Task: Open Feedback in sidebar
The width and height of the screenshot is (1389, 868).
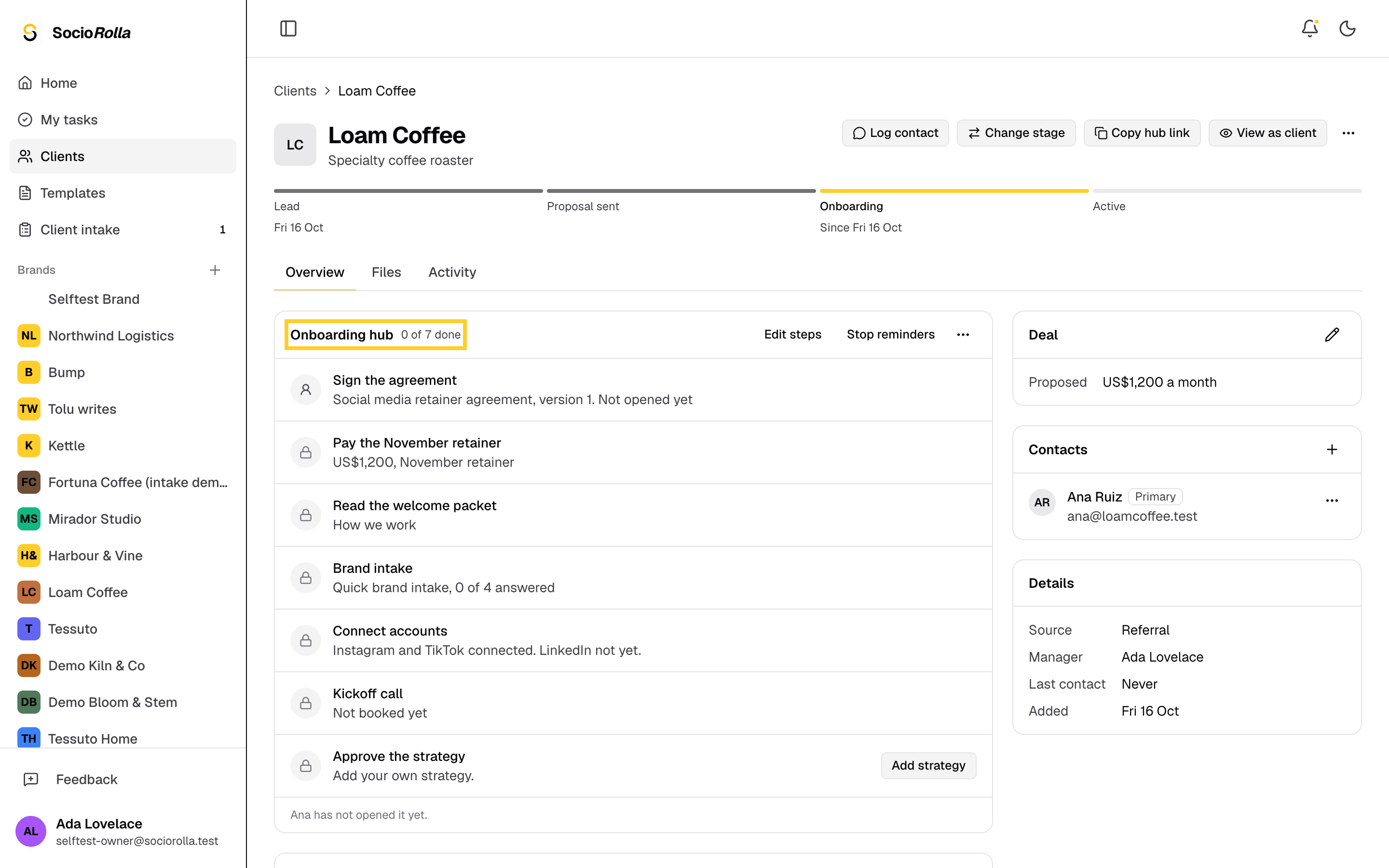Action: pyautogui.click(x=123, y=779)
